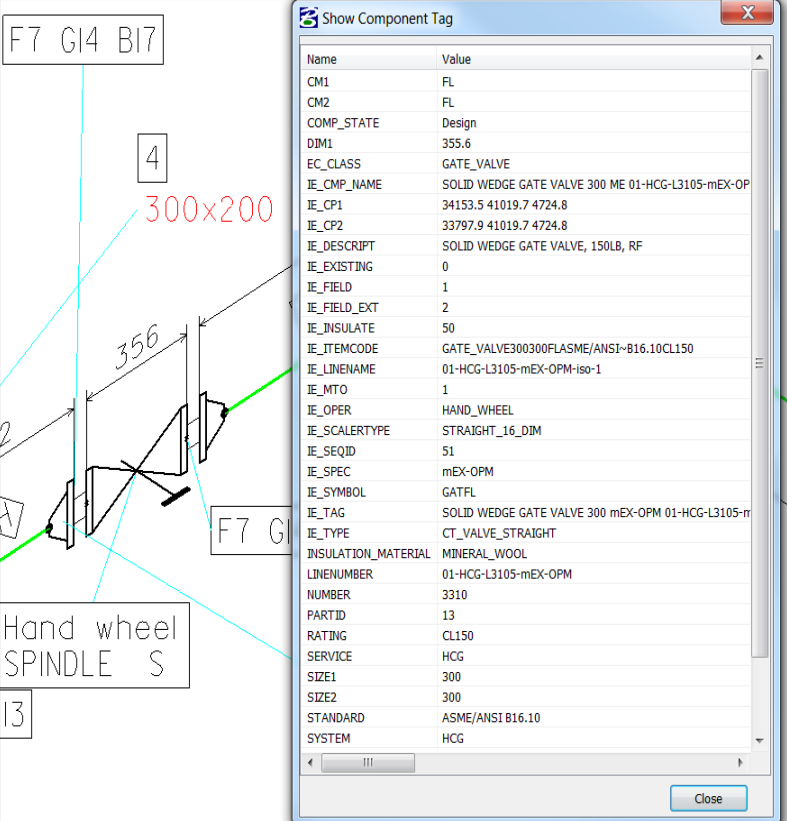Select the IE_LINENAME row
The width and height of the screenshot is (787, 821).
526,369
